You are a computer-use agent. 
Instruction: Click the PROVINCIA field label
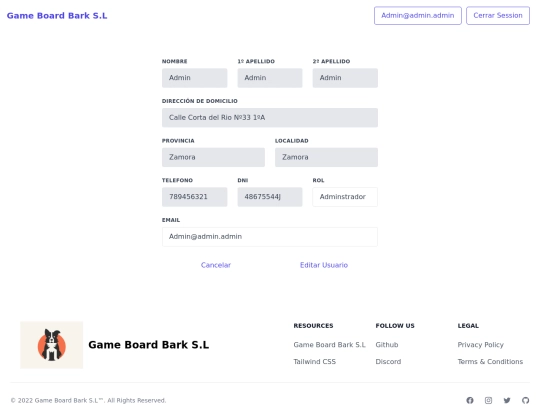178,141
